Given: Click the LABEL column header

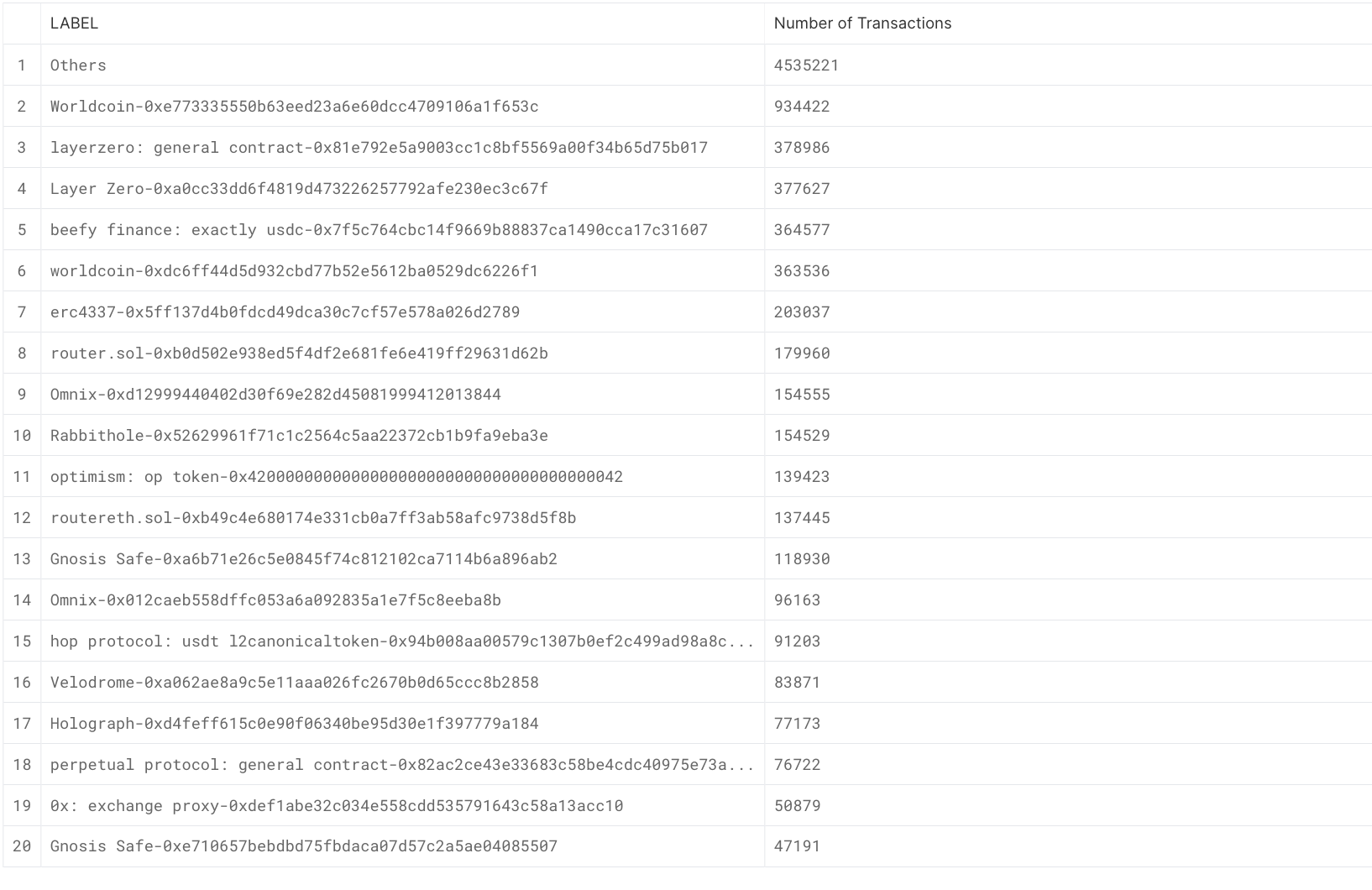Looking at the screenshot, I should coord(74,24).
